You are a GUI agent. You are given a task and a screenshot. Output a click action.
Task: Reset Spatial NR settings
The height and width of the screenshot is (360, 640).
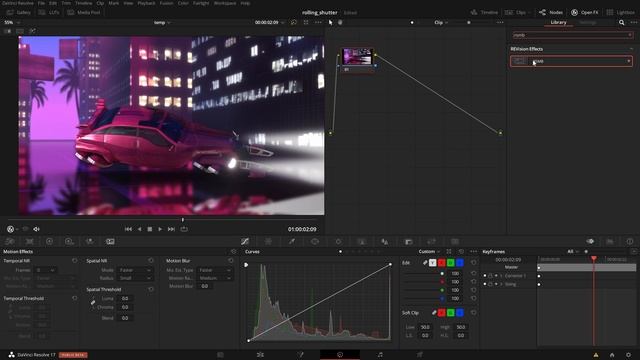[x=151, y=260]
